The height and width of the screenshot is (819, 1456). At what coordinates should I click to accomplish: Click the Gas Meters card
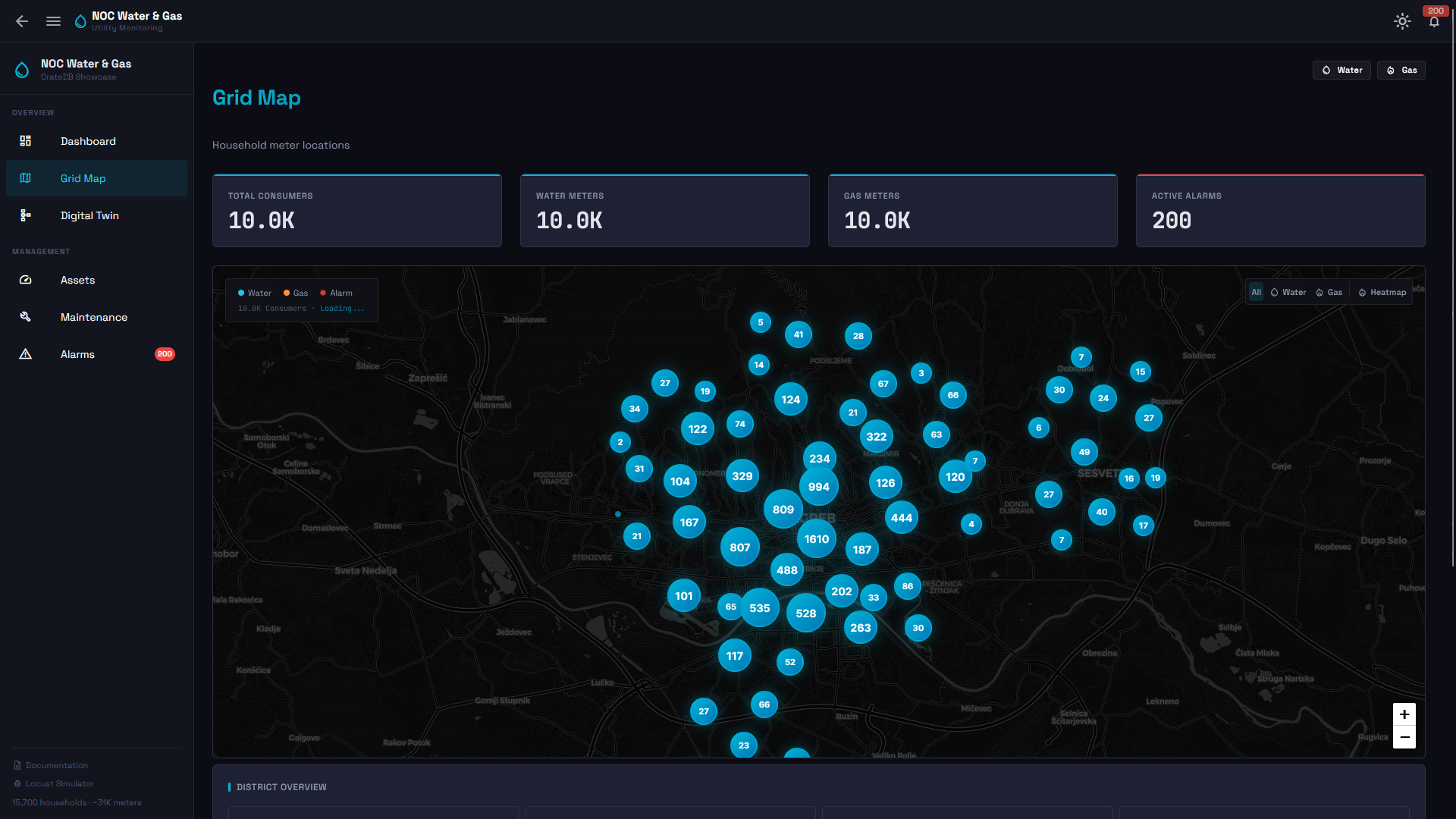click(x=973, y=211)
